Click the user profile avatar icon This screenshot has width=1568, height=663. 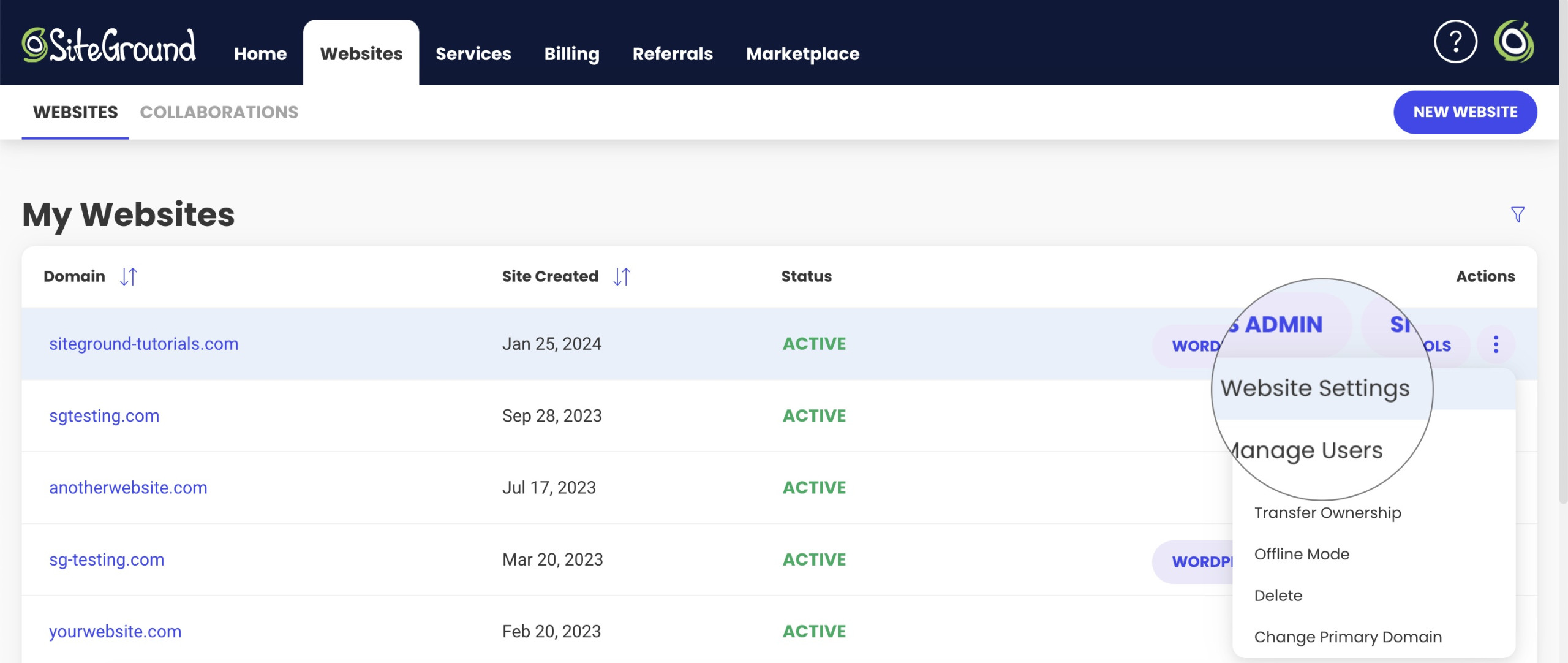click(x=1516, y=42)
